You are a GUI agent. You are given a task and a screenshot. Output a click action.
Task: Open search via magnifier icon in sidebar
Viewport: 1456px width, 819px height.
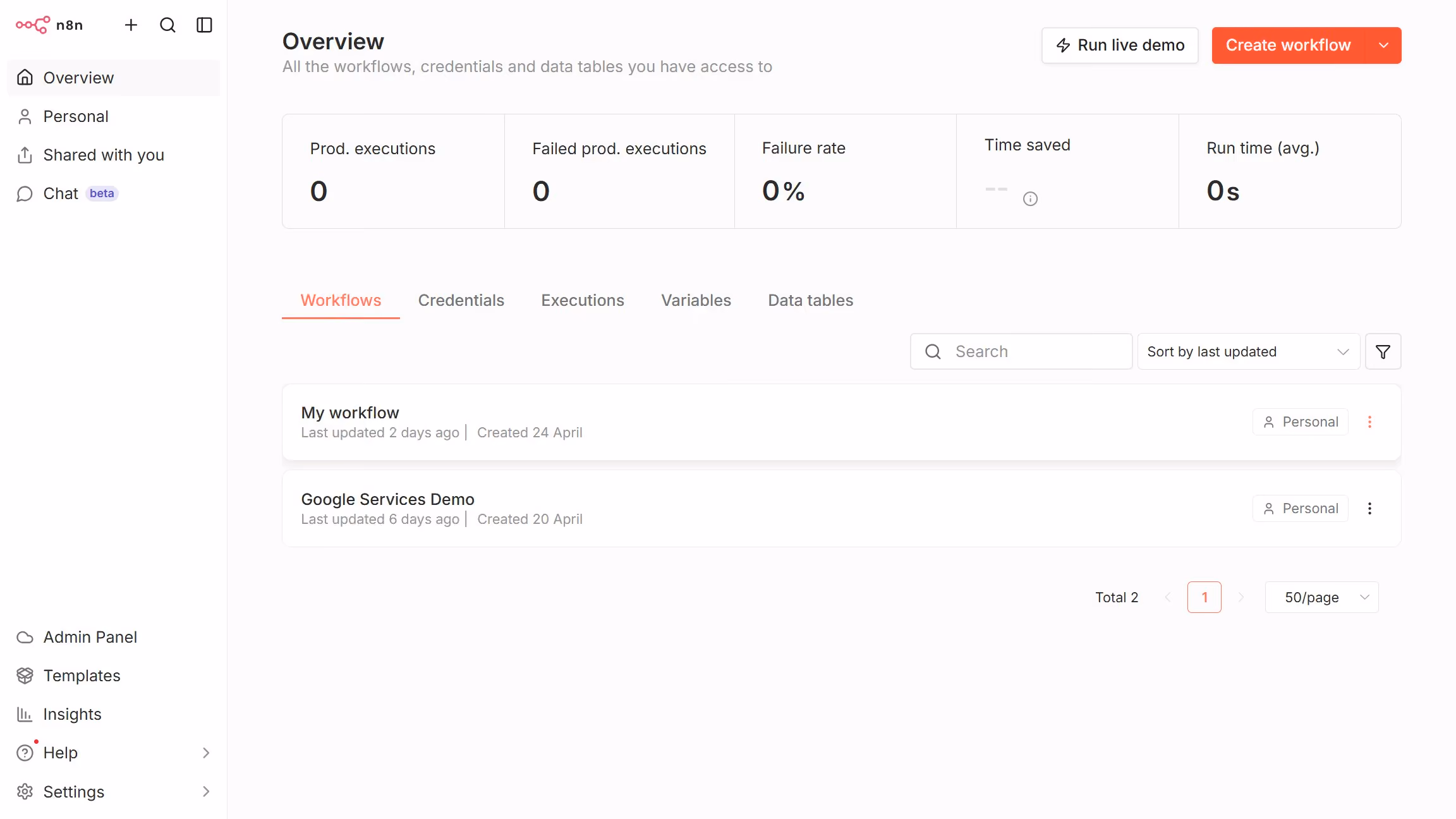[167, 25]
